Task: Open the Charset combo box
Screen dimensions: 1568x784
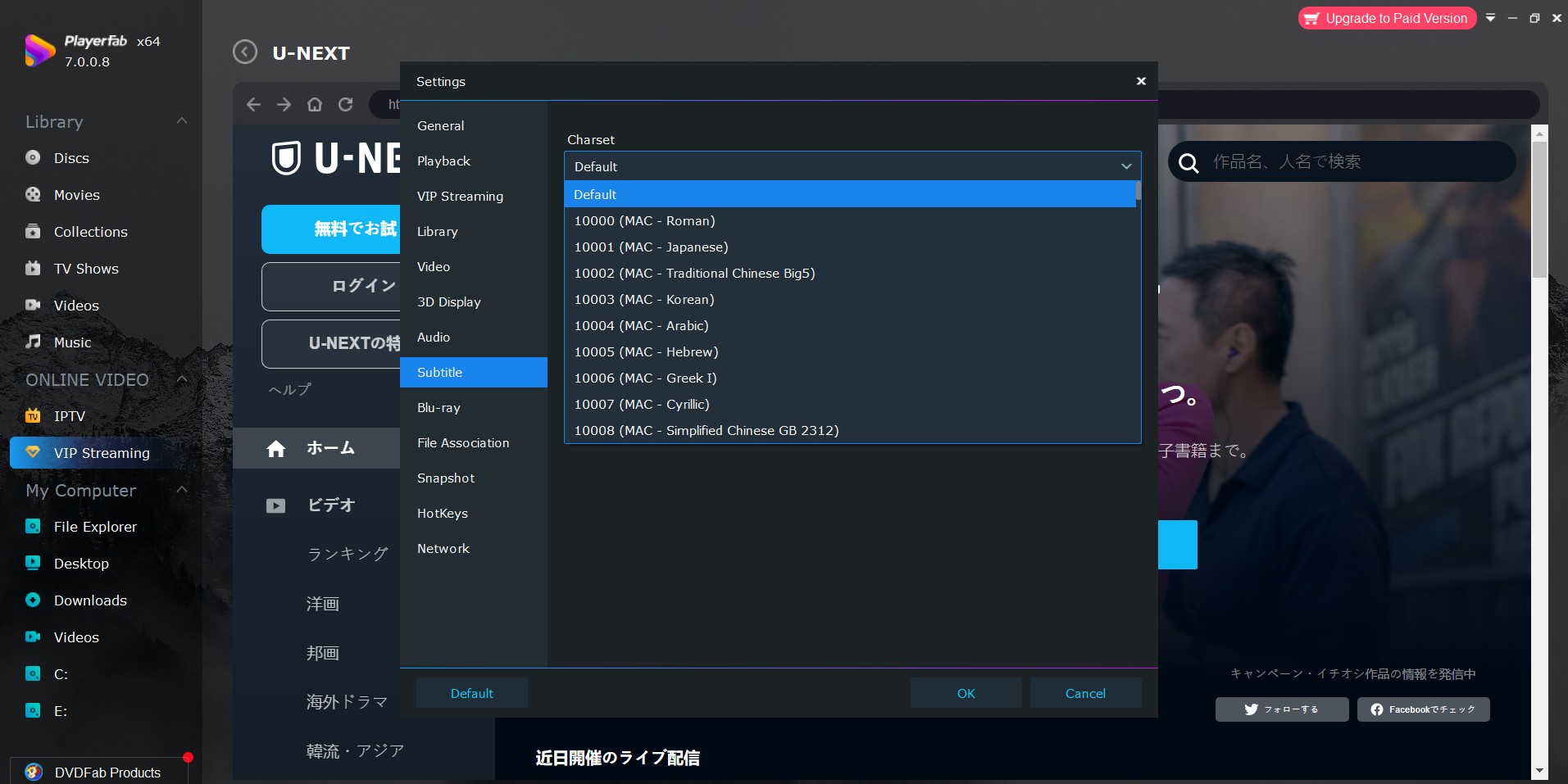Action: [x=852, y=166]
